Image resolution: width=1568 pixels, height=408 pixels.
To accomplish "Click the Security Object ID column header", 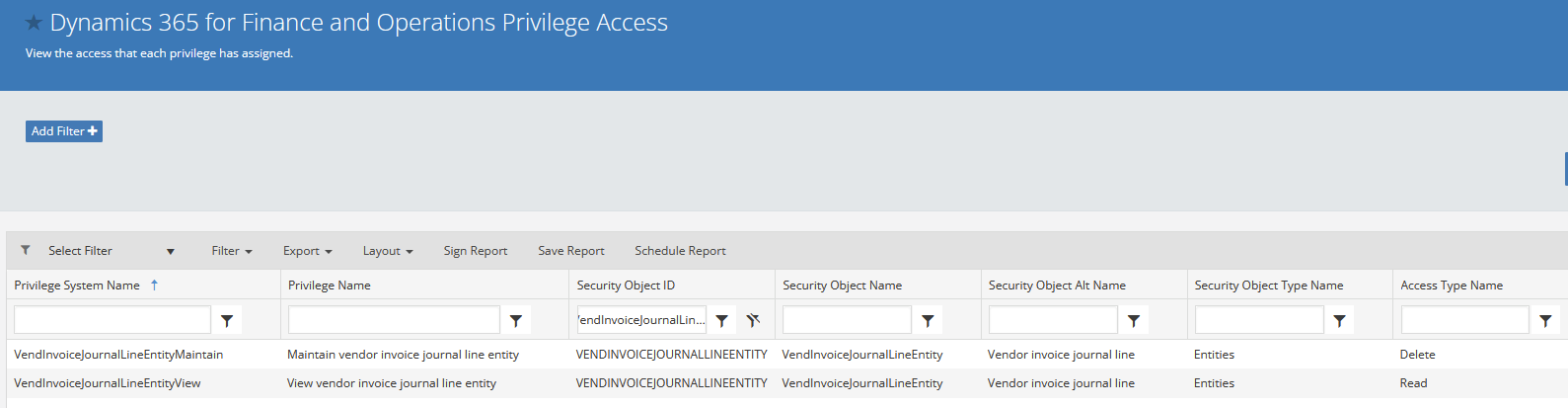I will (x=626, y=286).
